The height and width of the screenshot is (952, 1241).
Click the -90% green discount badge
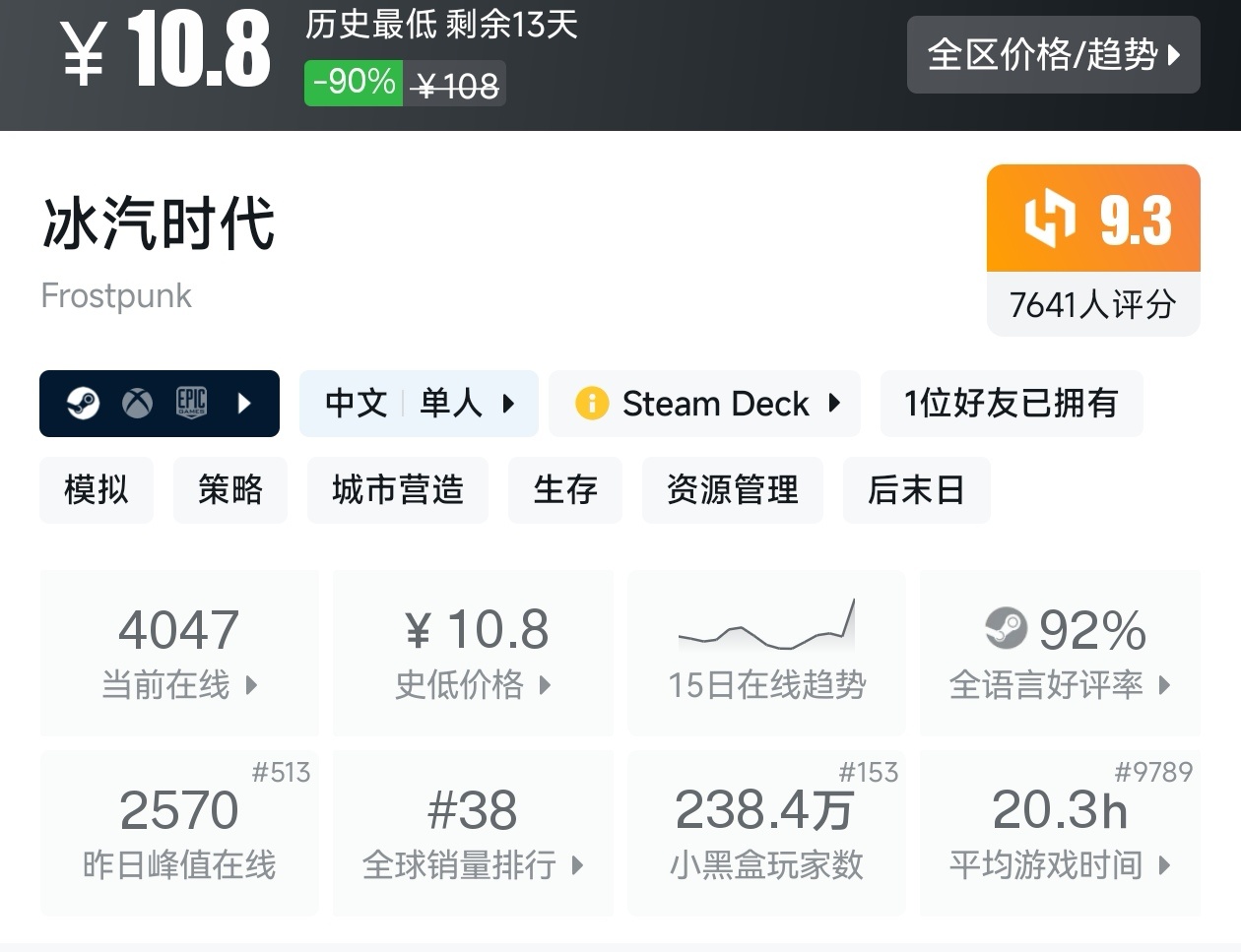click(354, 83)
